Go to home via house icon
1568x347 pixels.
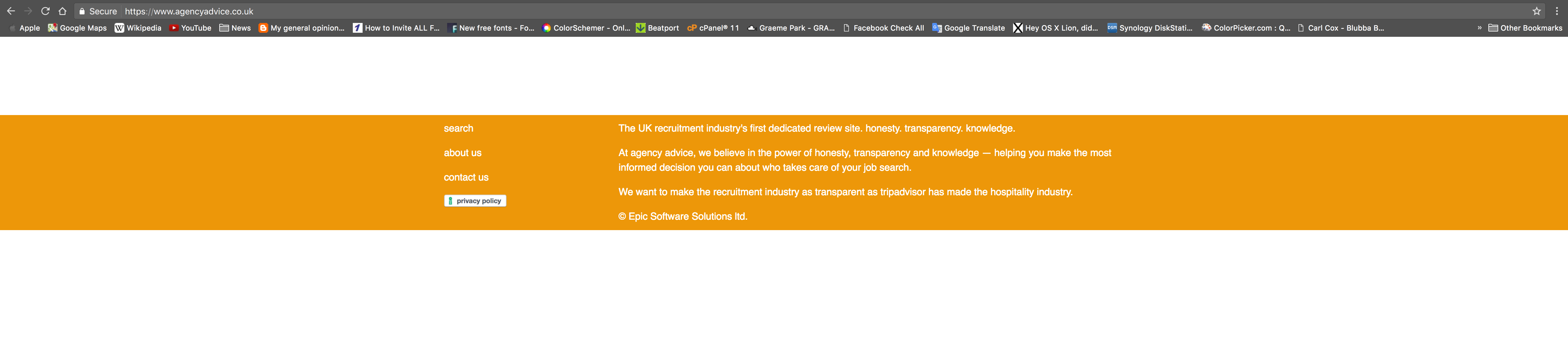click(62, 11)
